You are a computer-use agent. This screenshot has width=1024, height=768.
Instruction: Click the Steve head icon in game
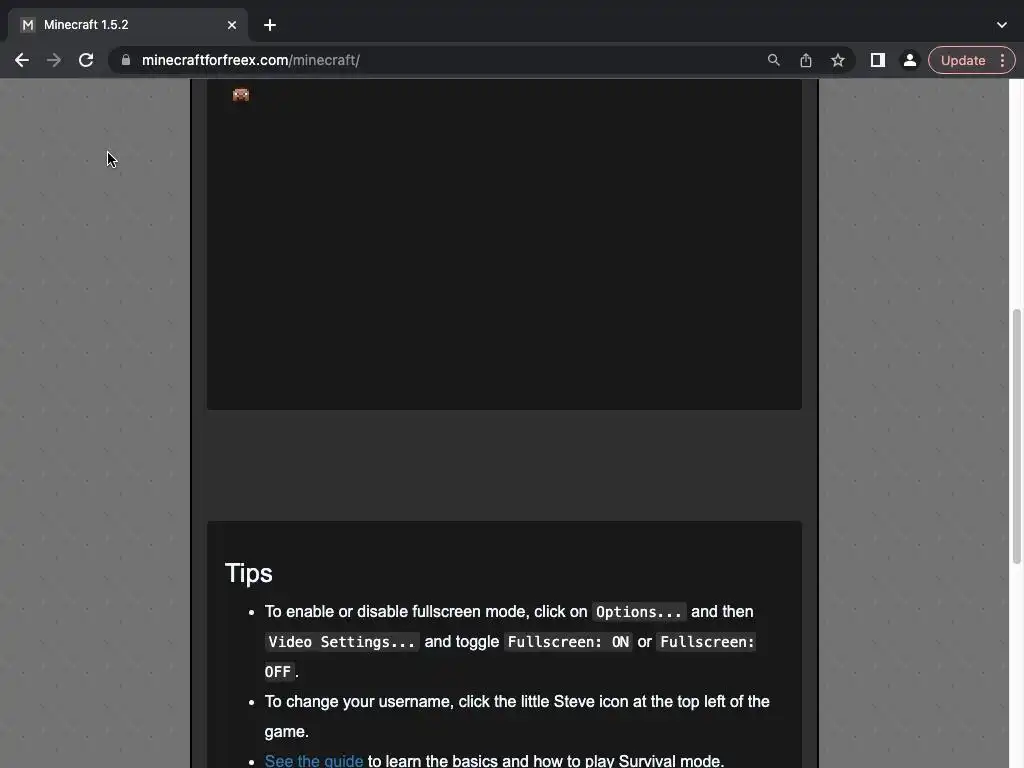pos(240,95)
